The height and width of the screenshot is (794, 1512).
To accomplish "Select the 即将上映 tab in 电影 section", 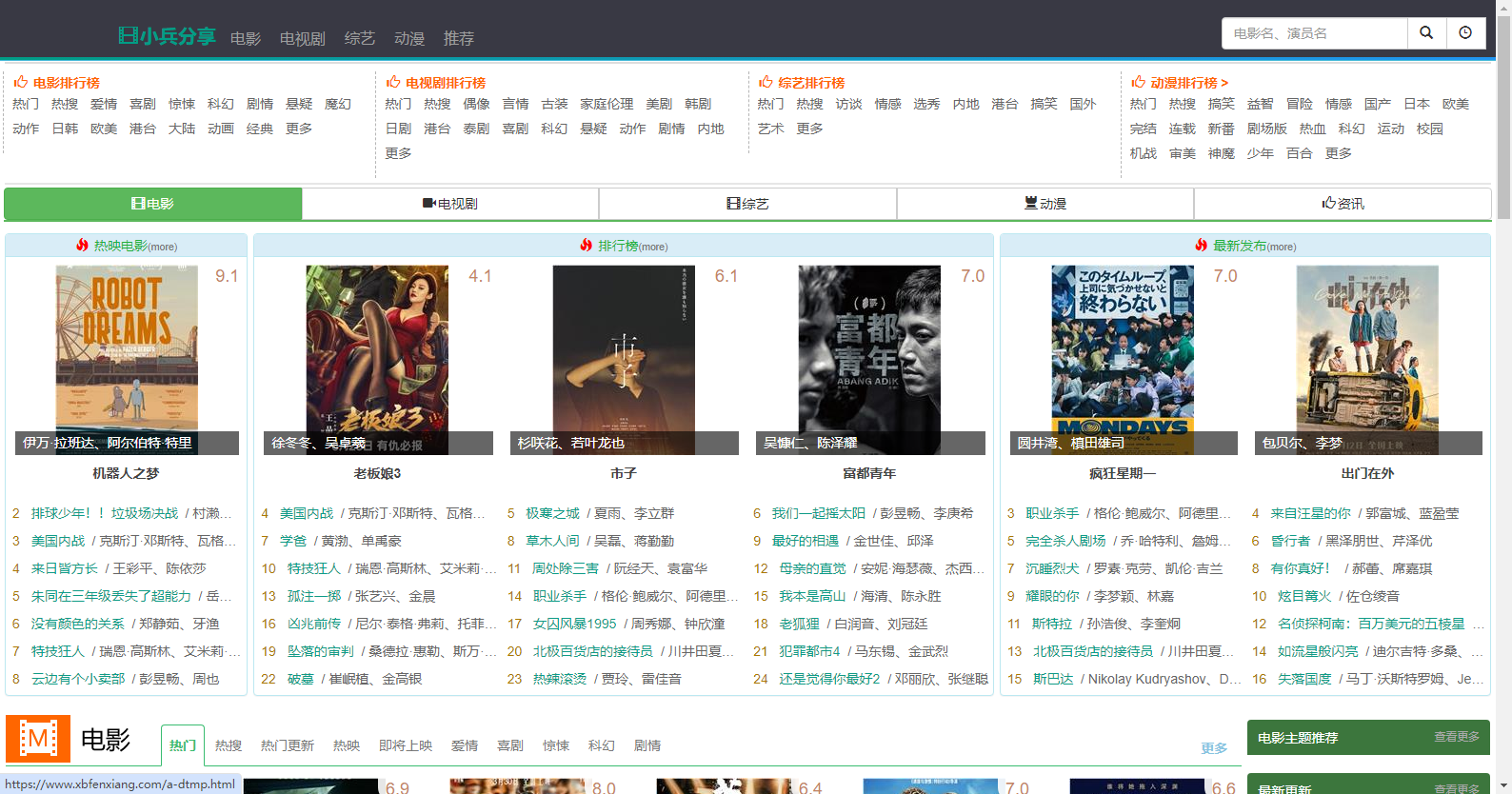I will [406, 745].
